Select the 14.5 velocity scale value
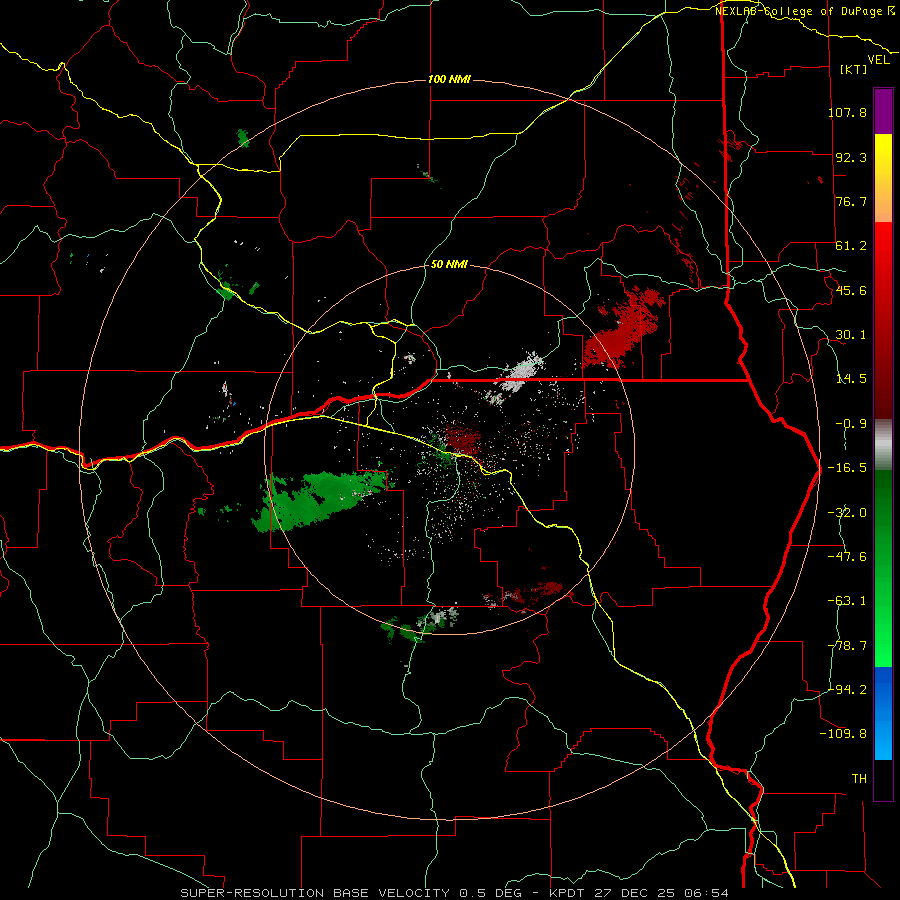This screenshot has width=900, height=900. [x=851, y=379]
